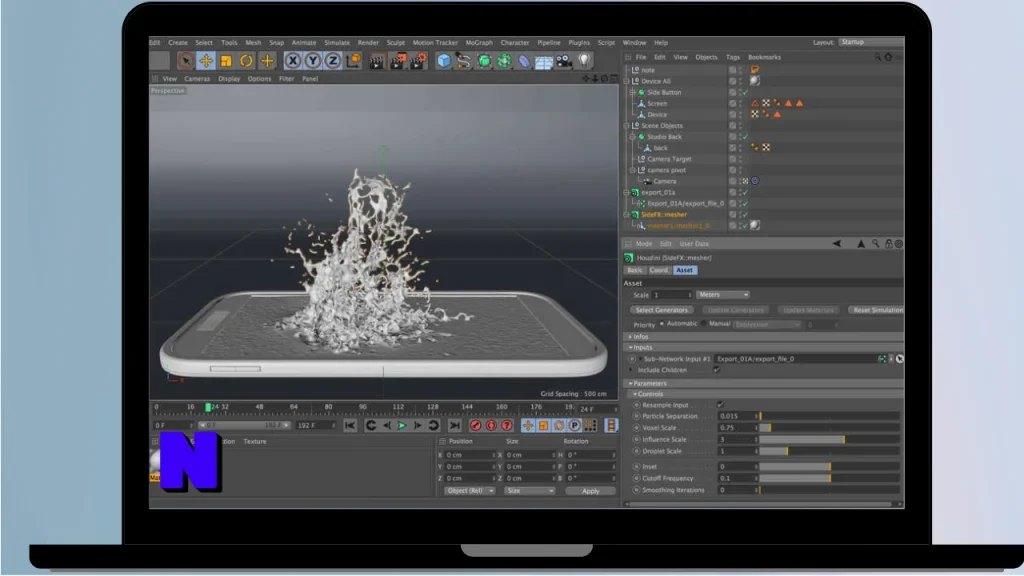Click the back arrow in Attribute Manager
The height and width of the screenshot is (576, 1024).
coord(837,244)
